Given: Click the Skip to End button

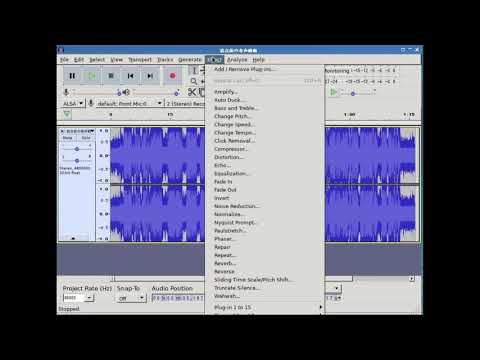Looking at the screenshot, I should [x=150, y=76].
